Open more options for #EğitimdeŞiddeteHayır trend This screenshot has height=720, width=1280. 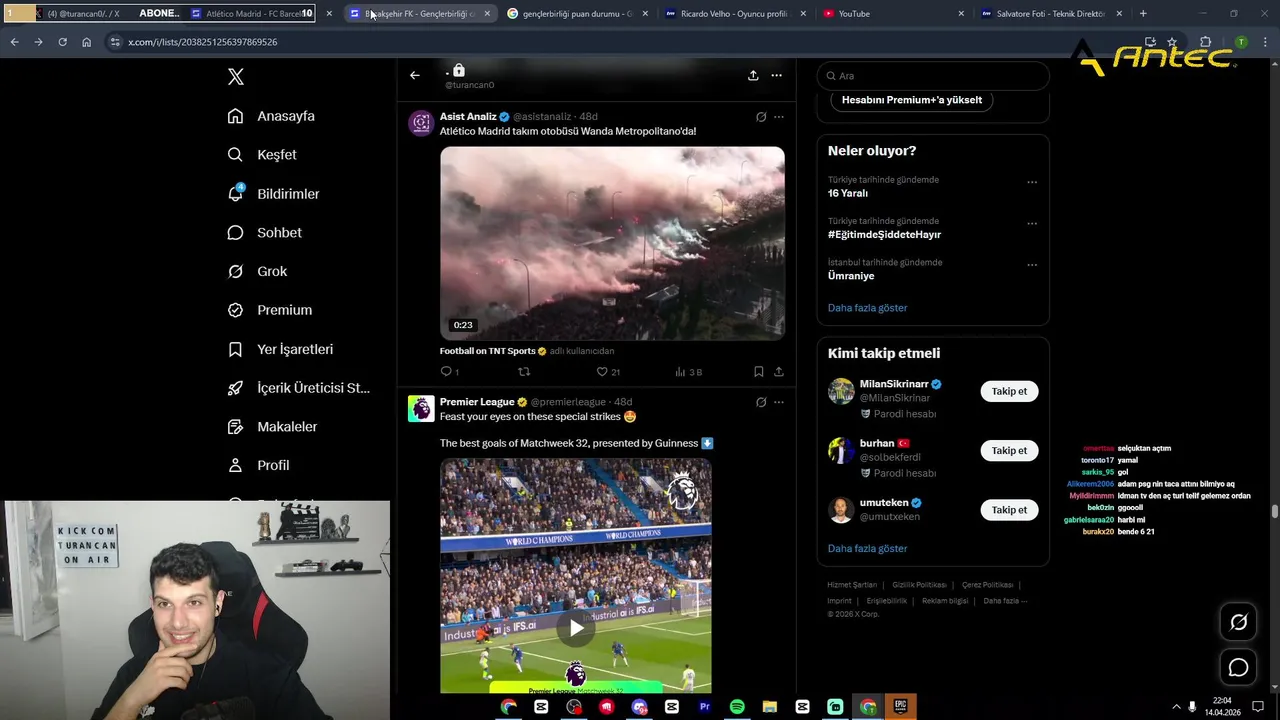[1032, 223]
